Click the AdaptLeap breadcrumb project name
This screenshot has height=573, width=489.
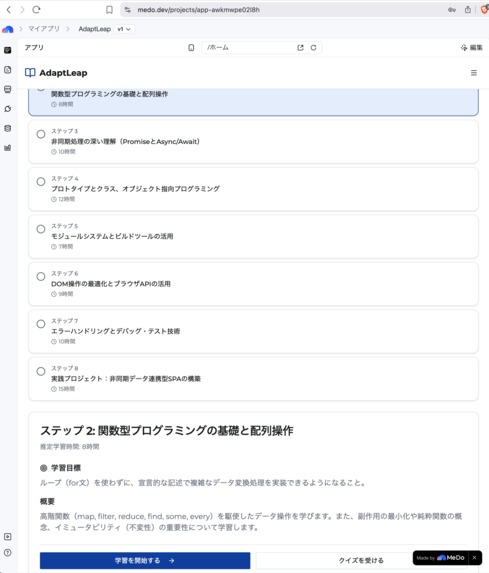coord(94,29)
